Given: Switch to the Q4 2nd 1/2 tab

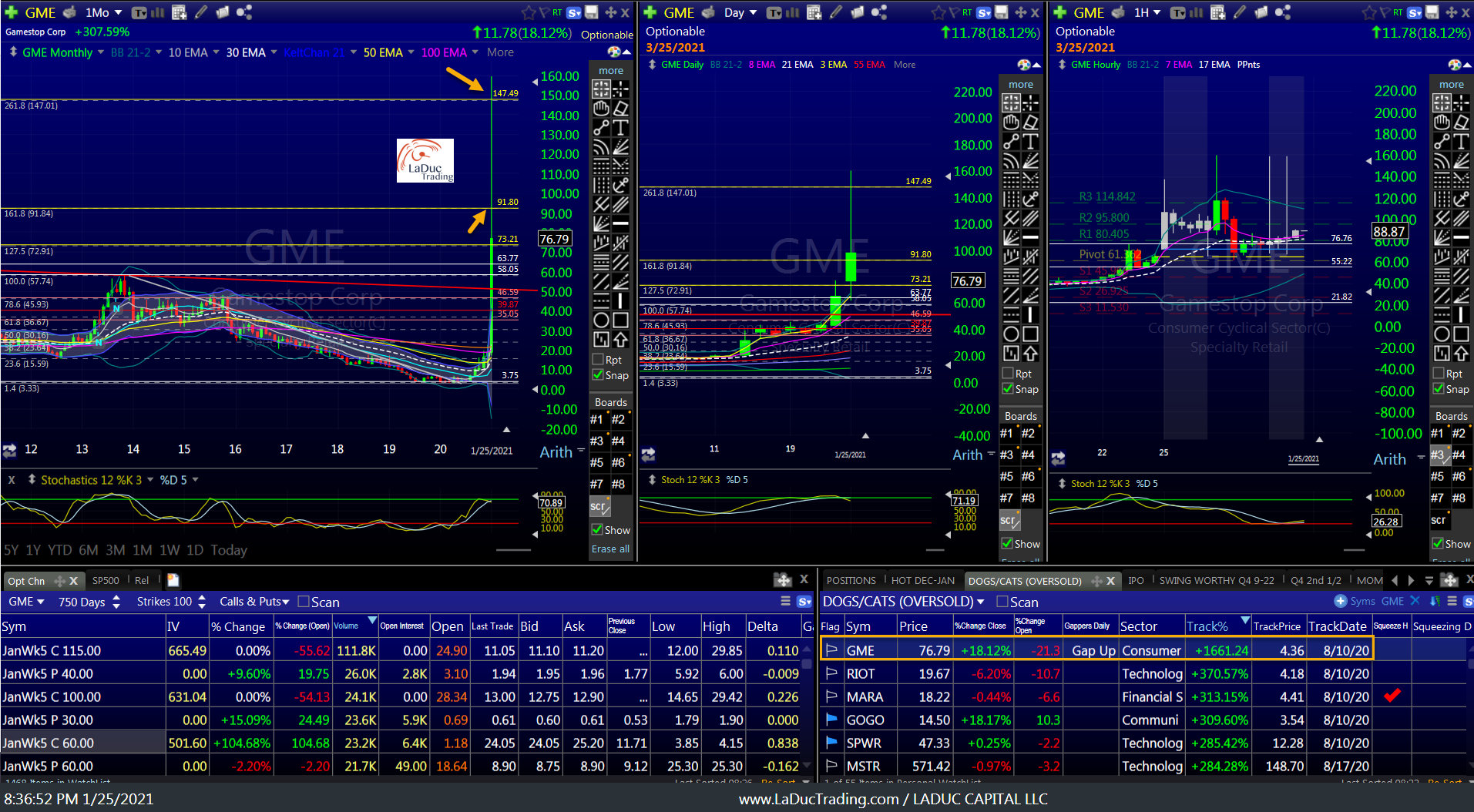Looking at the screenshot, I should click(x=1316, y=580).
